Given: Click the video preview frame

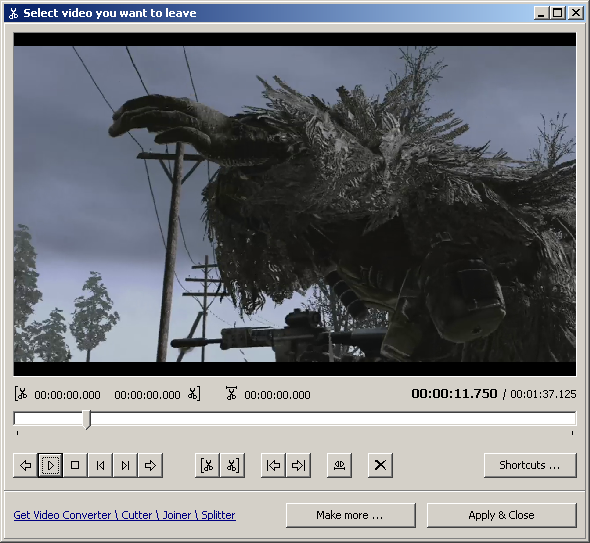Looking at the screenshot, I should (x=295, y=204).
